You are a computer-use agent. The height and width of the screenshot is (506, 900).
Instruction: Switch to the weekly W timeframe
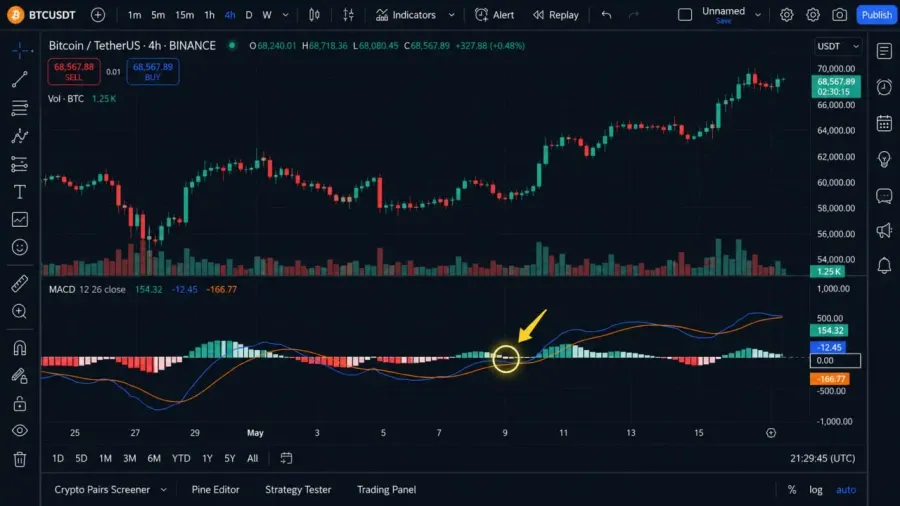click(267, 15)
